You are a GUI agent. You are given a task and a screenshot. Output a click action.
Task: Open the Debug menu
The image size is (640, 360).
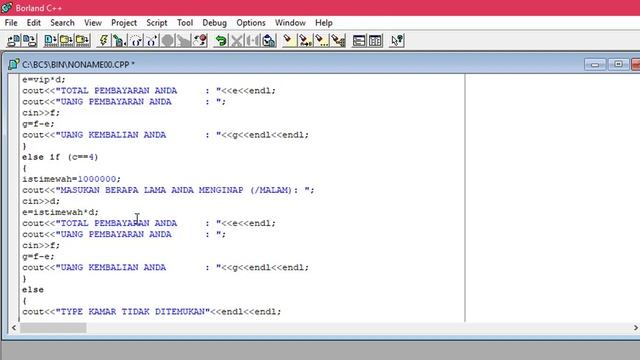click(214, 23)
